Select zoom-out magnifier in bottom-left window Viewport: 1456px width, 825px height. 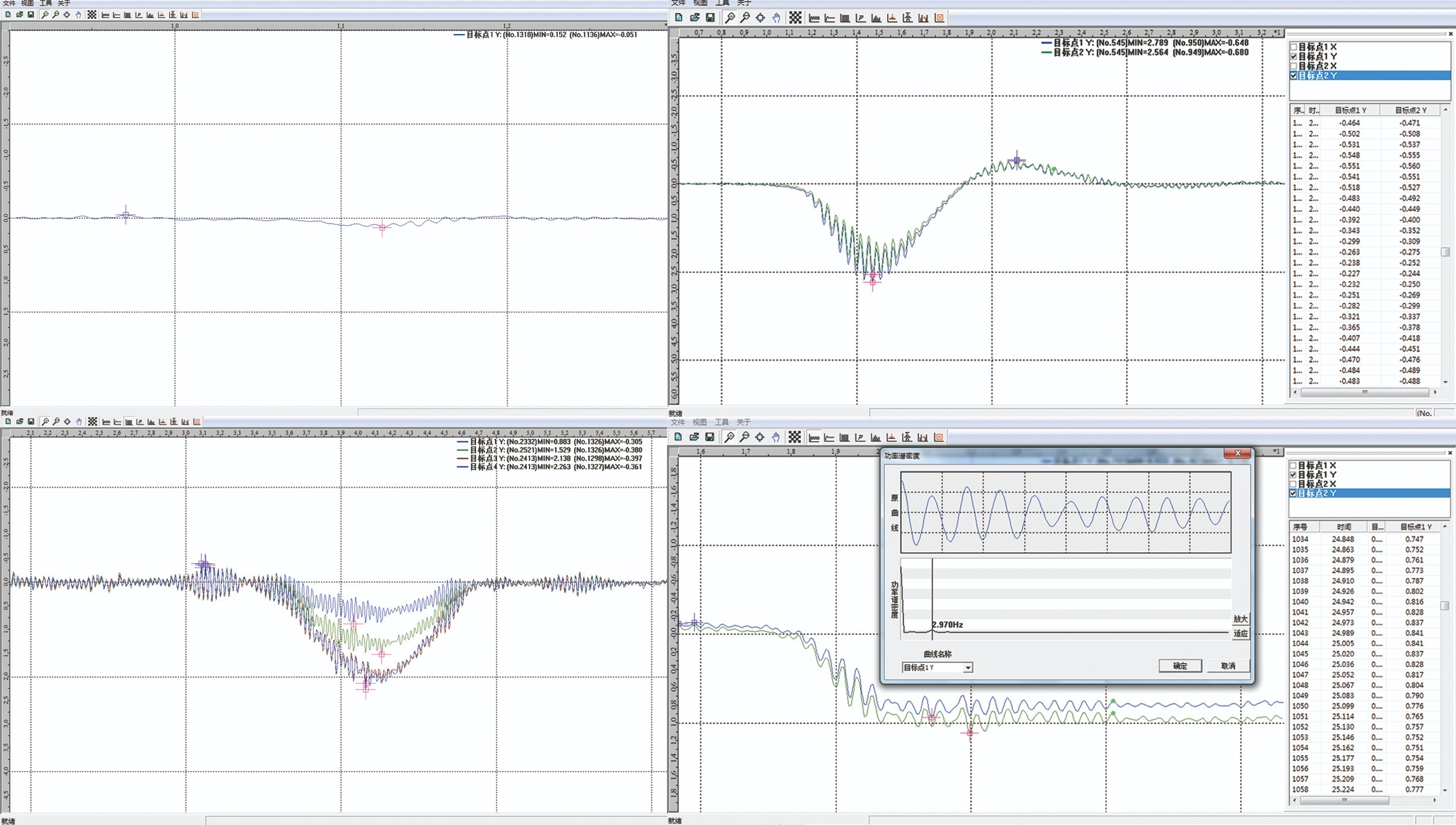[x=56, y=421]
